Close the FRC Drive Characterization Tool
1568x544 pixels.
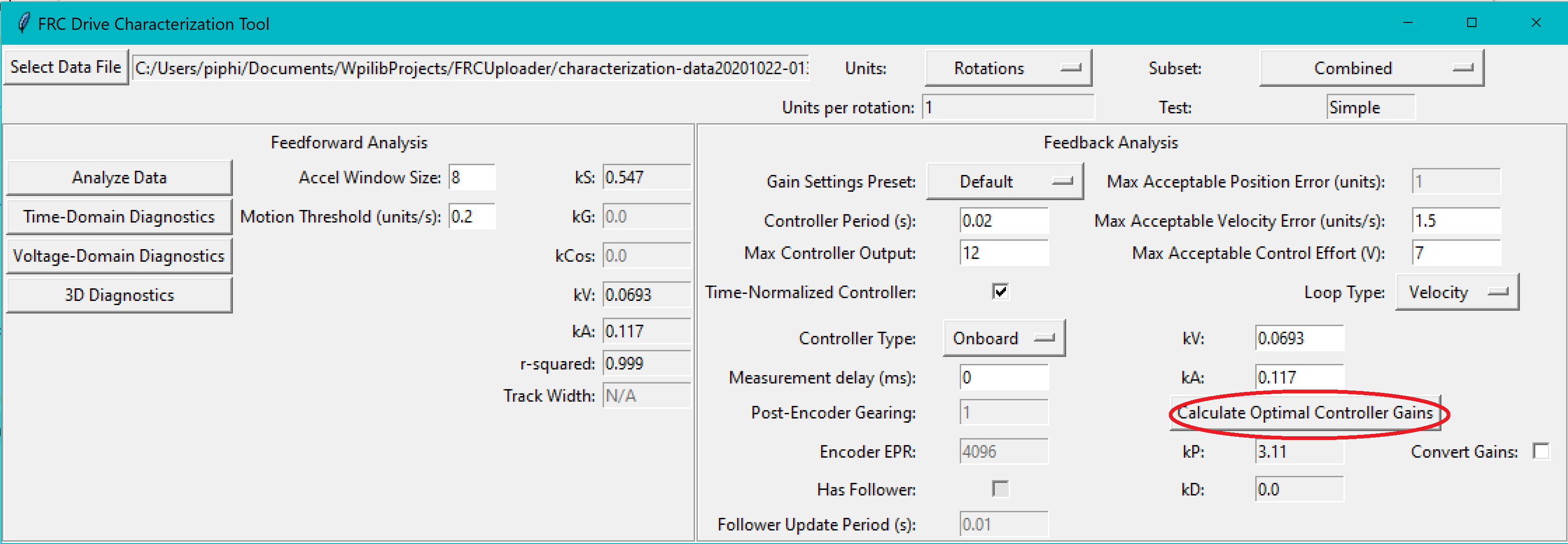click(1536, 23)
